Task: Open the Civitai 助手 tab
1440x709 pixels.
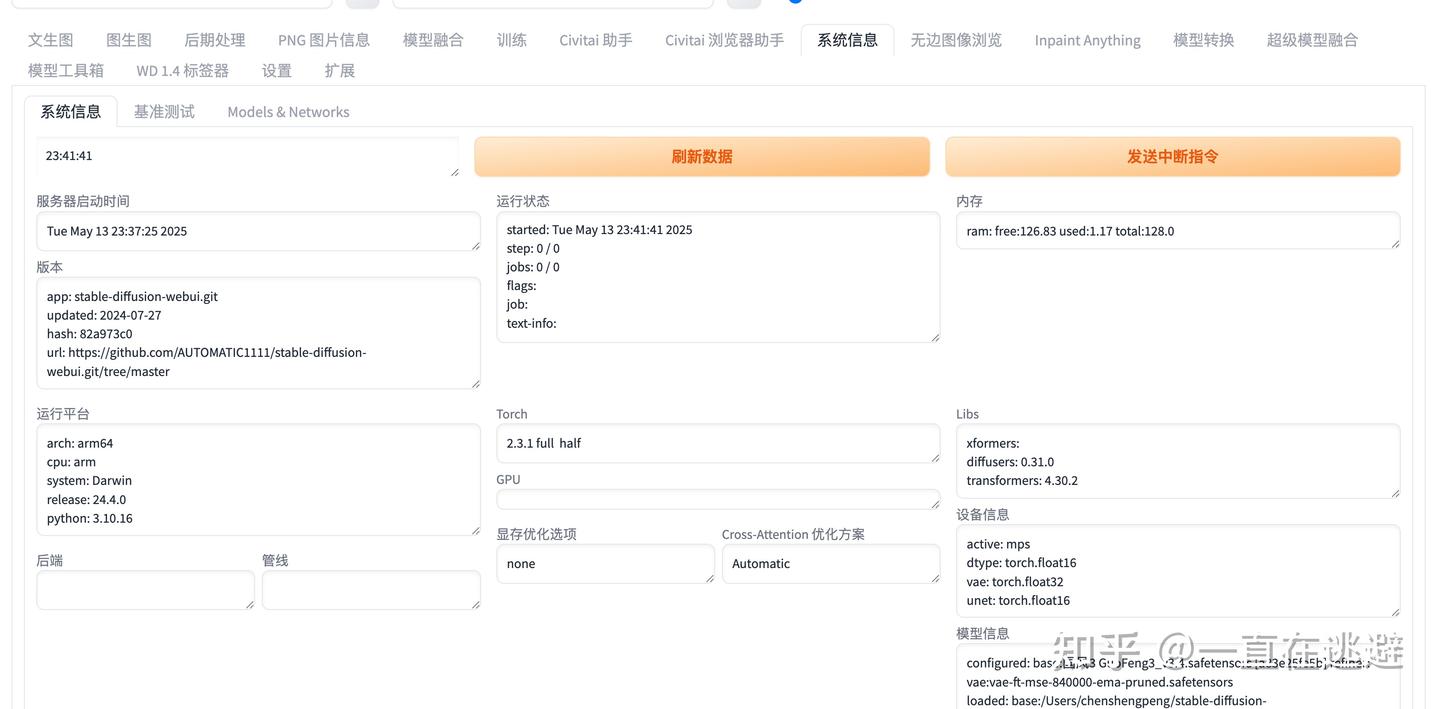Action: (596, 40)
